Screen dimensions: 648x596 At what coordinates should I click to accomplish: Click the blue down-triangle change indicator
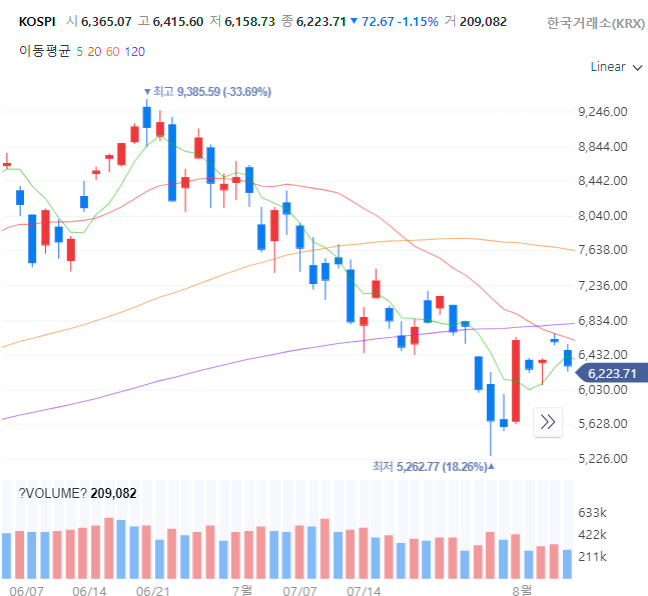354,21
